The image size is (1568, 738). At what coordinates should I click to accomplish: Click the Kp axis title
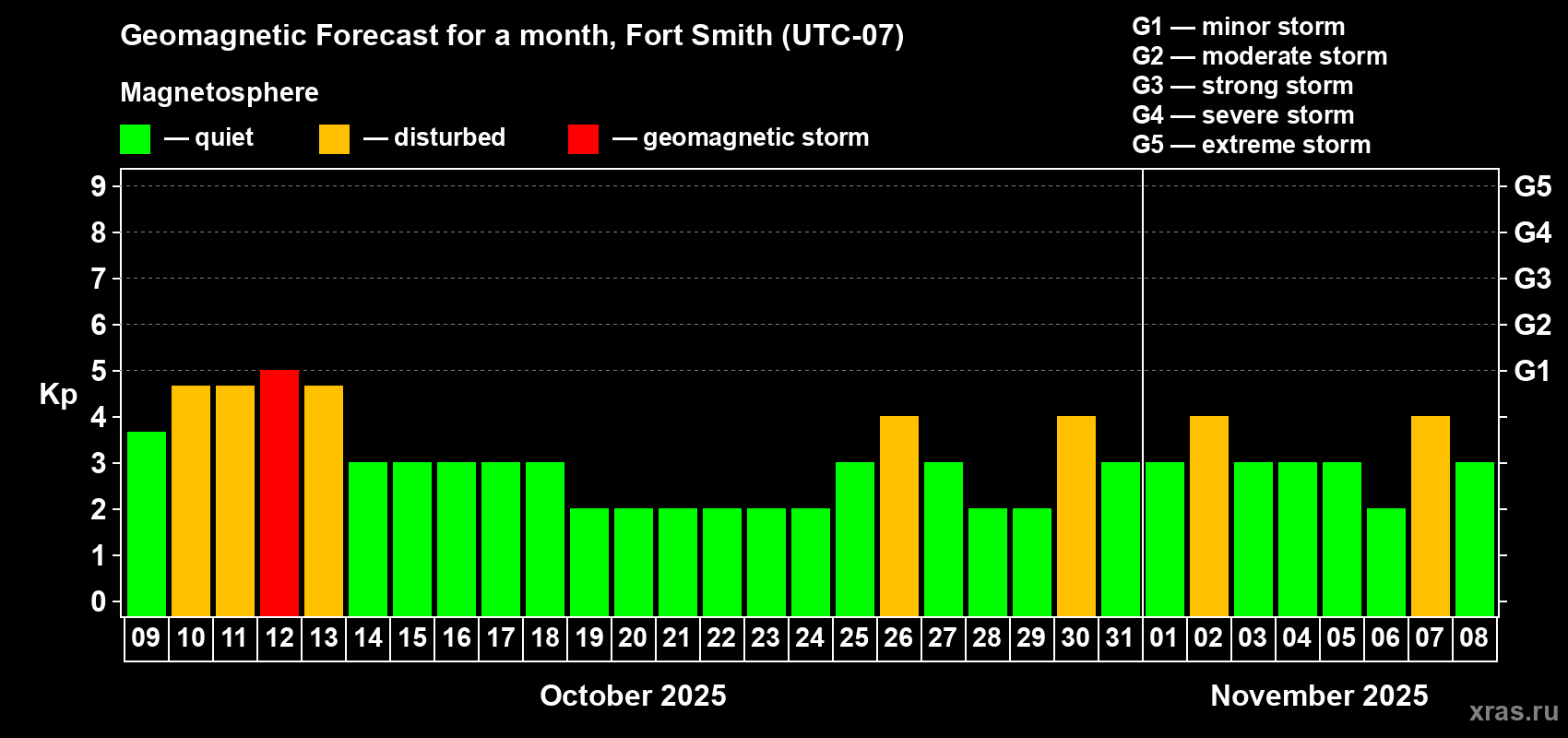58,394
